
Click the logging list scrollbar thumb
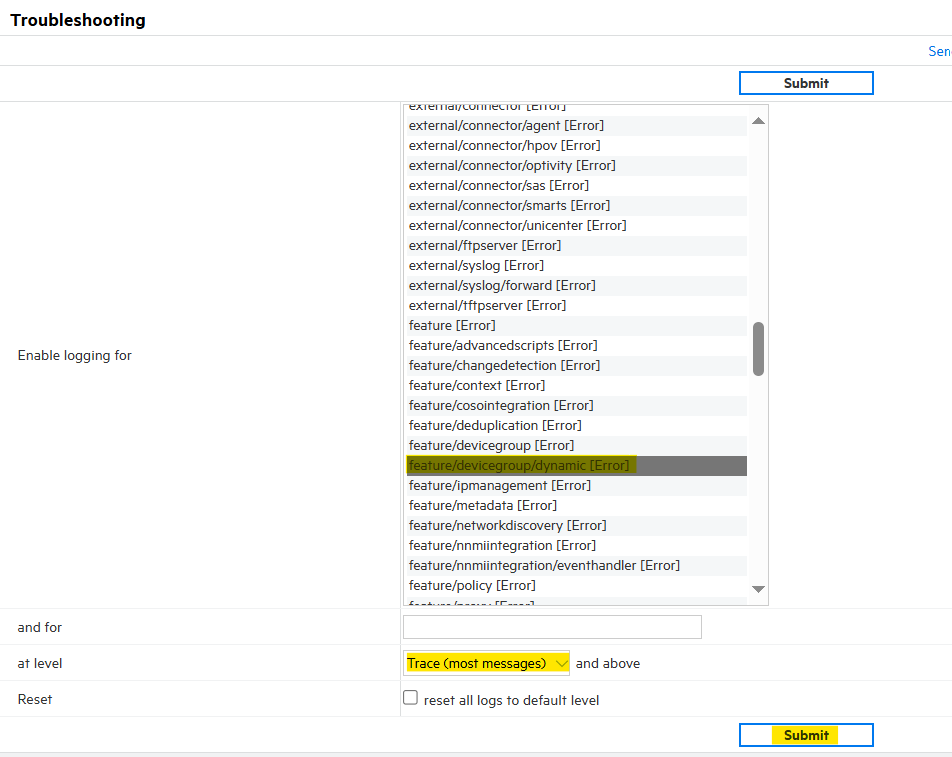click(758, 349)
